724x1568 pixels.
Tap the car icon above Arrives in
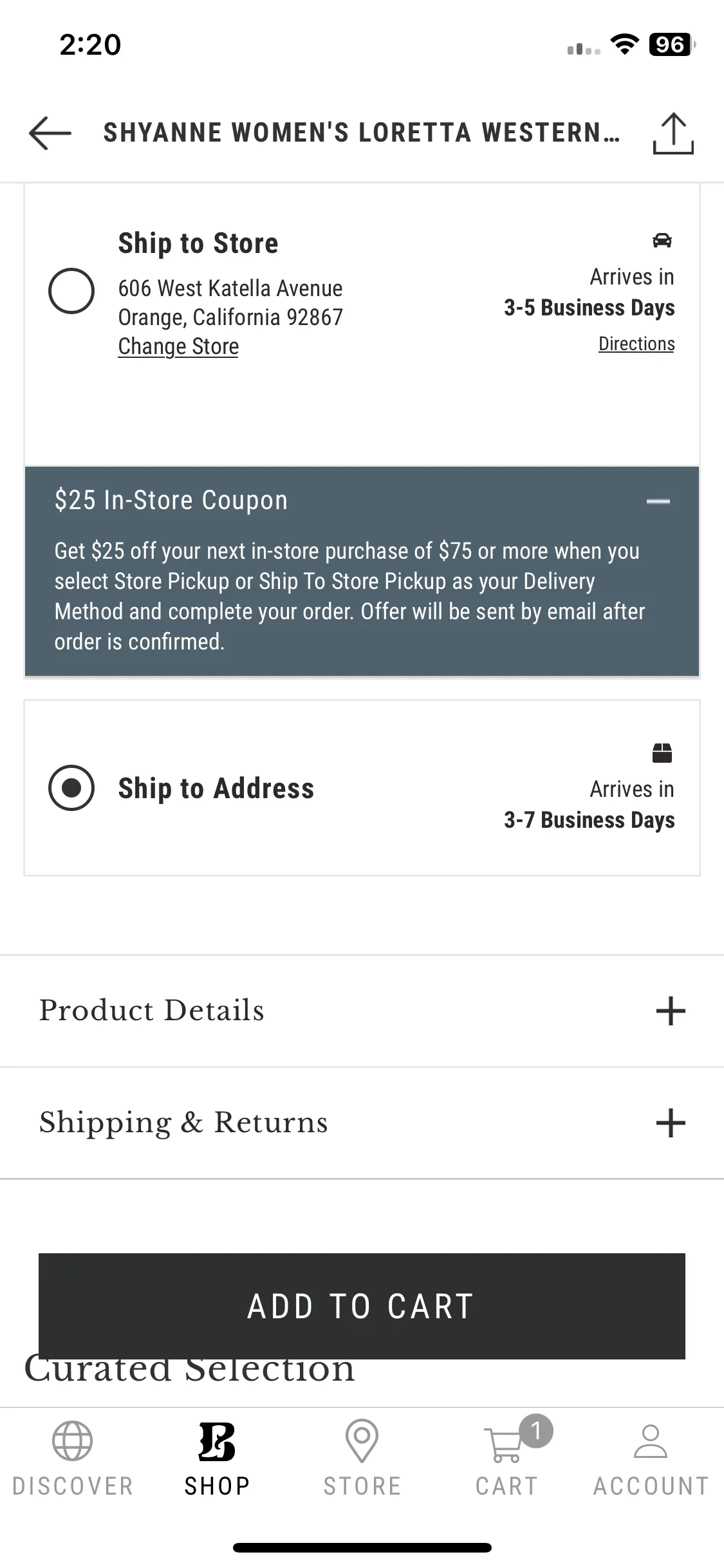662,240
